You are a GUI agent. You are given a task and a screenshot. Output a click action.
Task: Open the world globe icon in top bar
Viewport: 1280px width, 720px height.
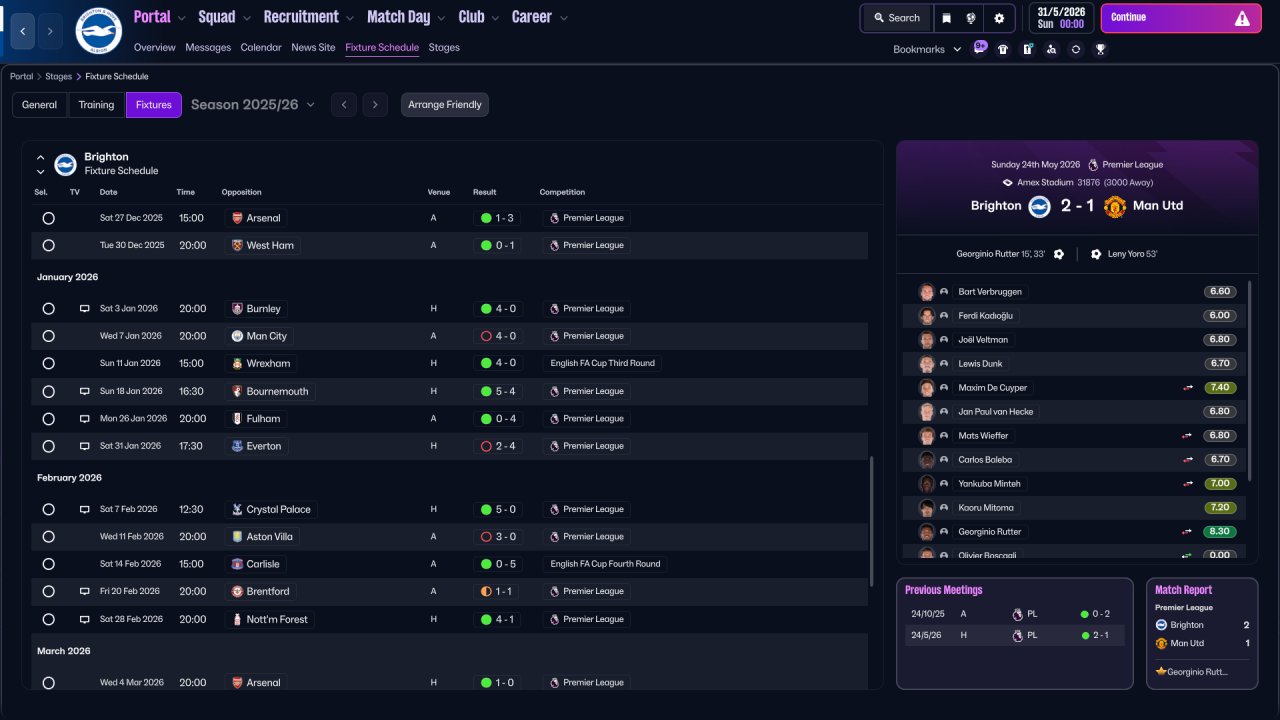coord(970,18)
